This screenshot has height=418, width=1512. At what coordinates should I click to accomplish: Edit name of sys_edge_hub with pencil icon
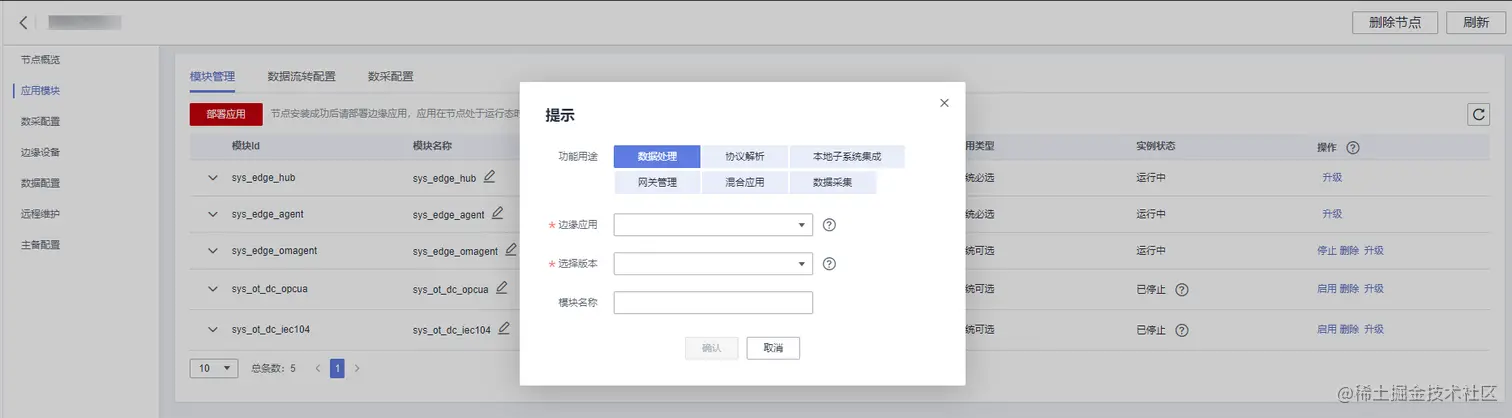coord(489,177)
